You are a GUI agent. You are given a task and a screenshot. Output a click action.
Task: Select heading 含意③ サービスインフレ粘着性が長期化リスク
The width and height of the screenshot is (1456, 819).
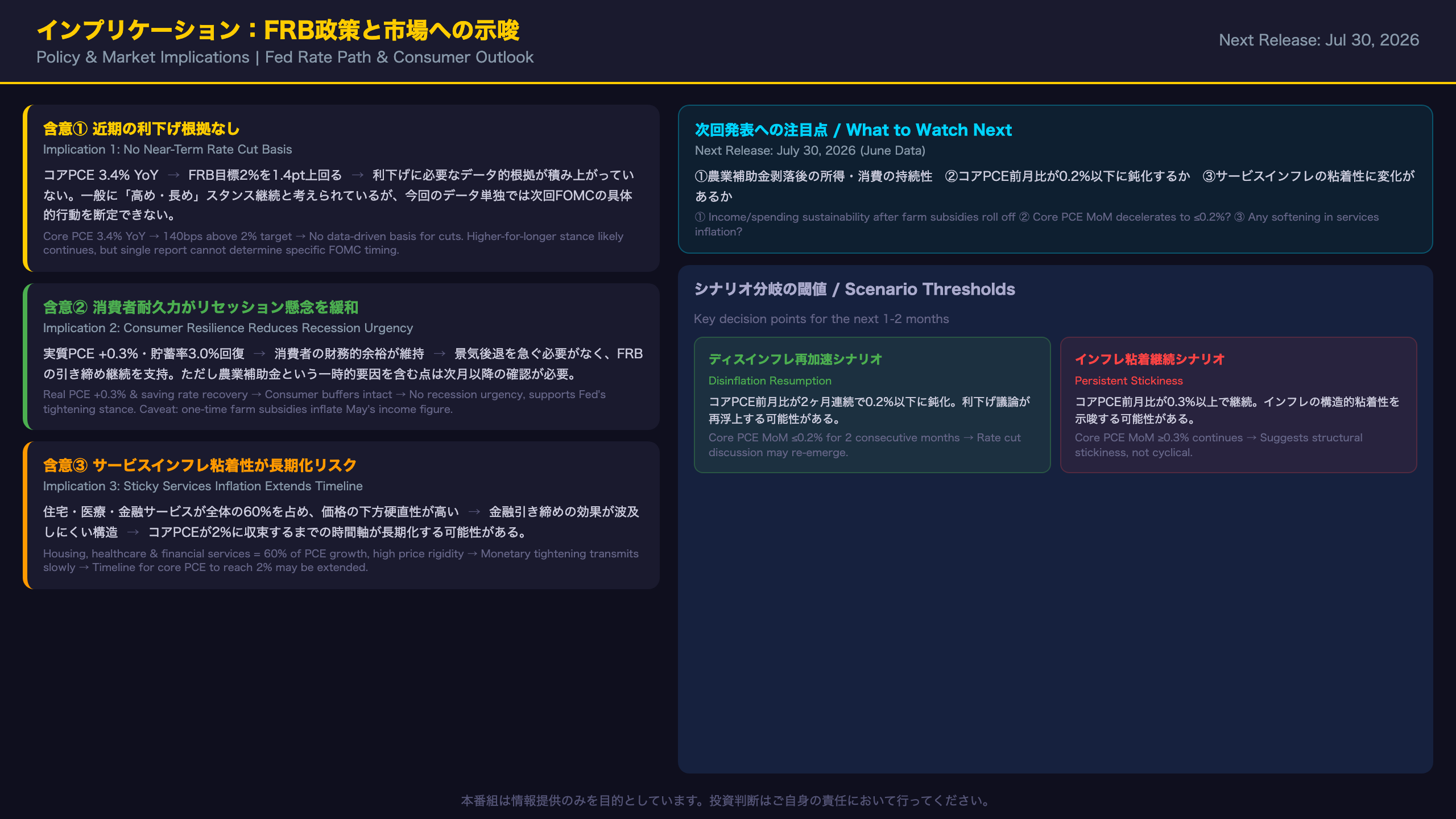pos(200,466)
